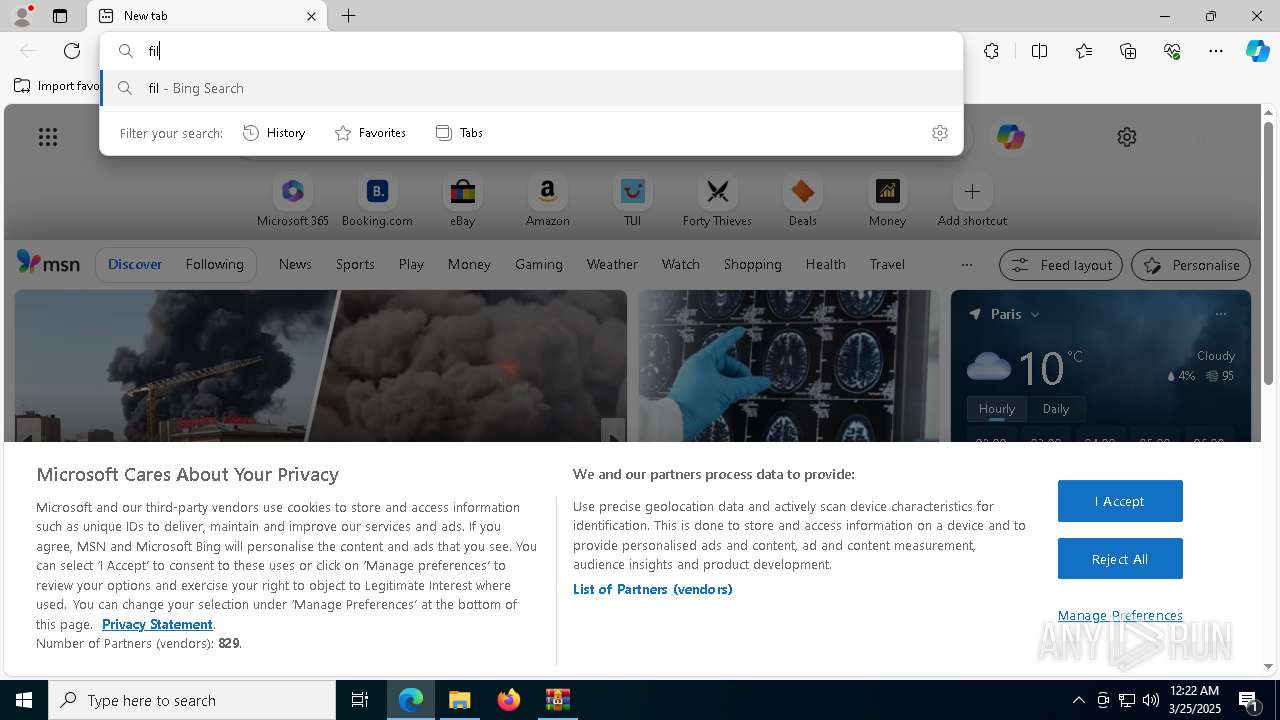Click Reject All button

point(1120,559)
